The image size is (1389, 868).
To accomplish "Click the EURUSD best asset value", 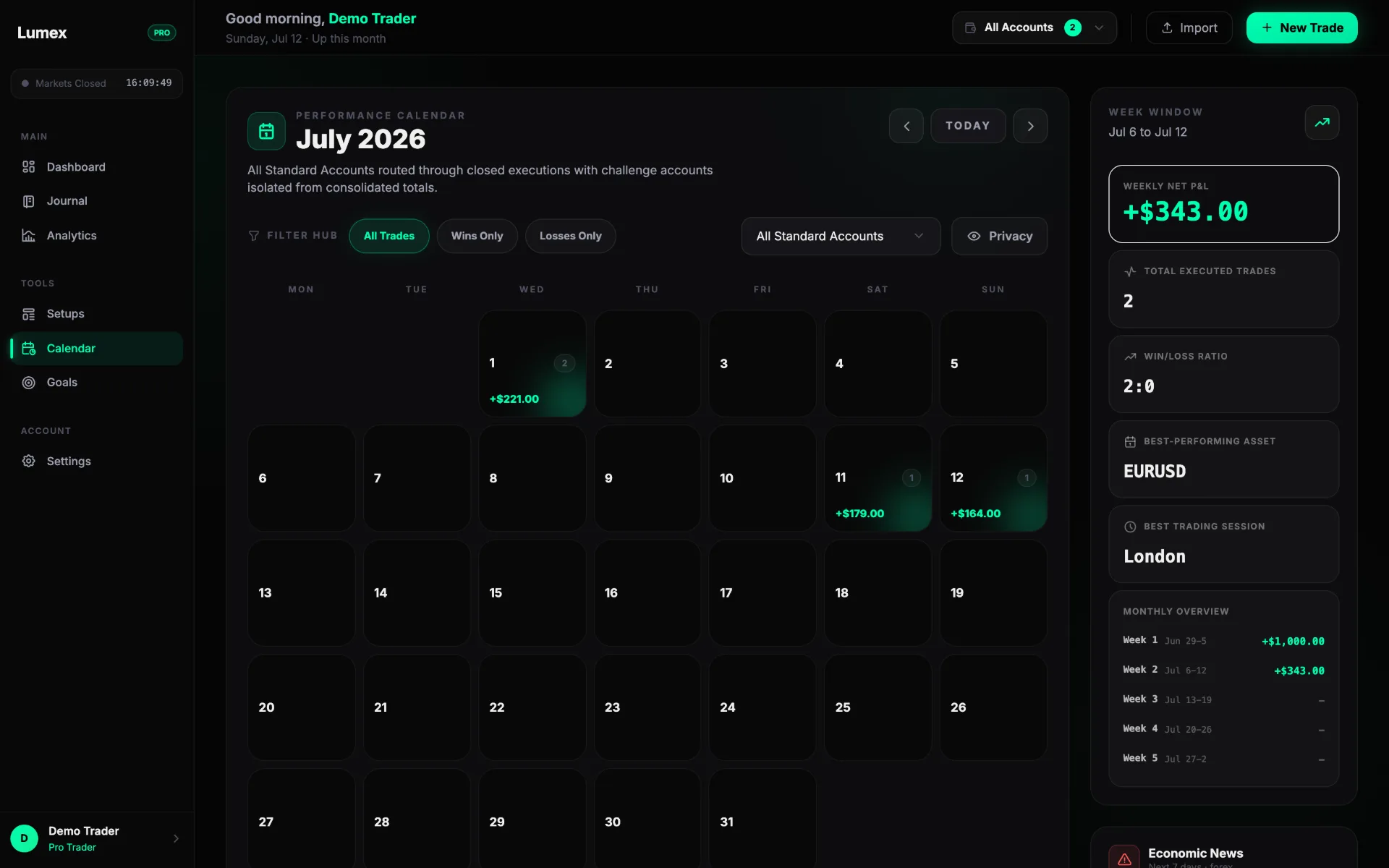I will tap(1155, 472).
